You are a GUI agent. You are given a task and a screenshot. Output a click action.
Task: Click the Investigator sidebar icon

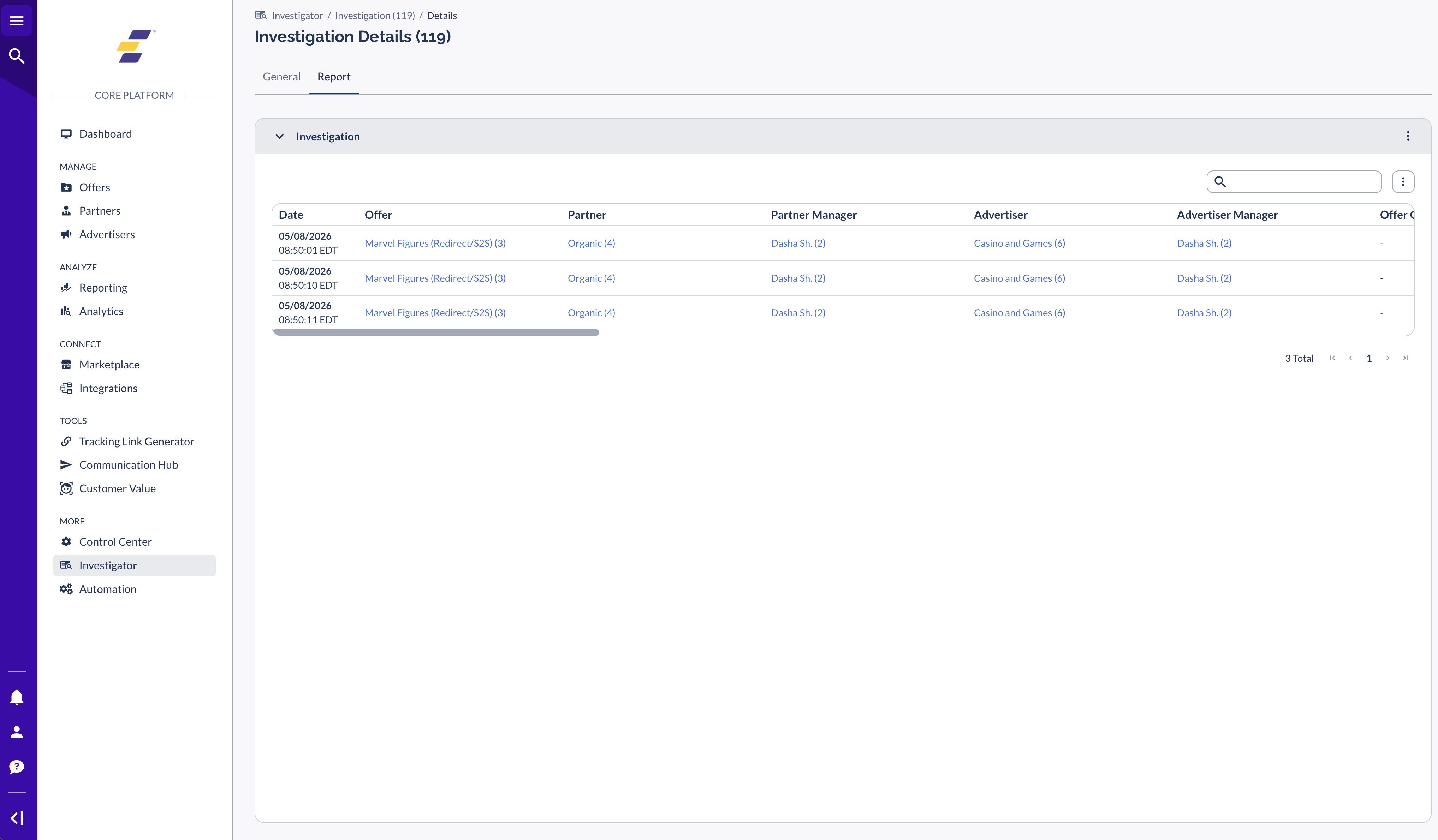point(66,566)
